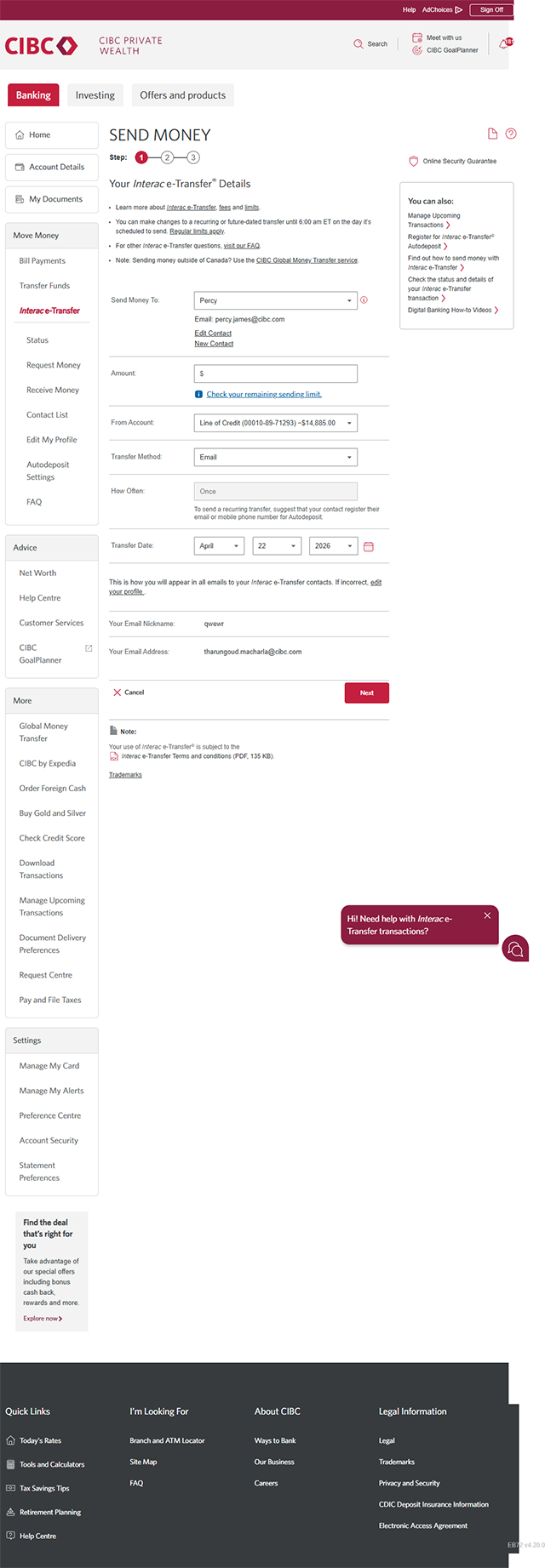This screenshot has width=545, height=1568.
Task: Open the Transfer Method dropdown
Action: 276,457
